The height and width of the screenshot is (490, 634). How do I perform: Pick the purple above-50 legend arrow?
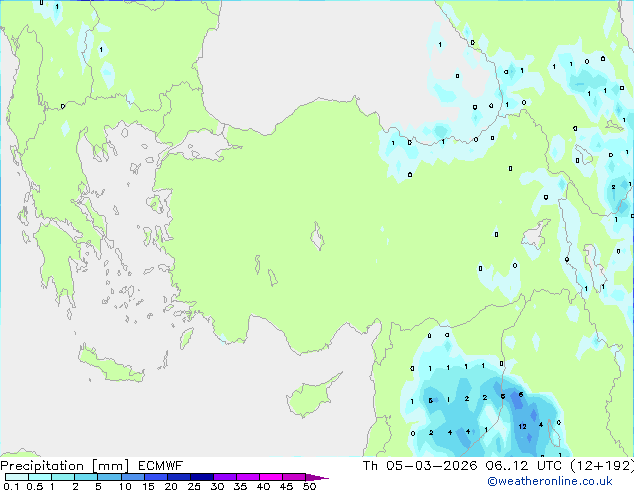coord(317,477)
